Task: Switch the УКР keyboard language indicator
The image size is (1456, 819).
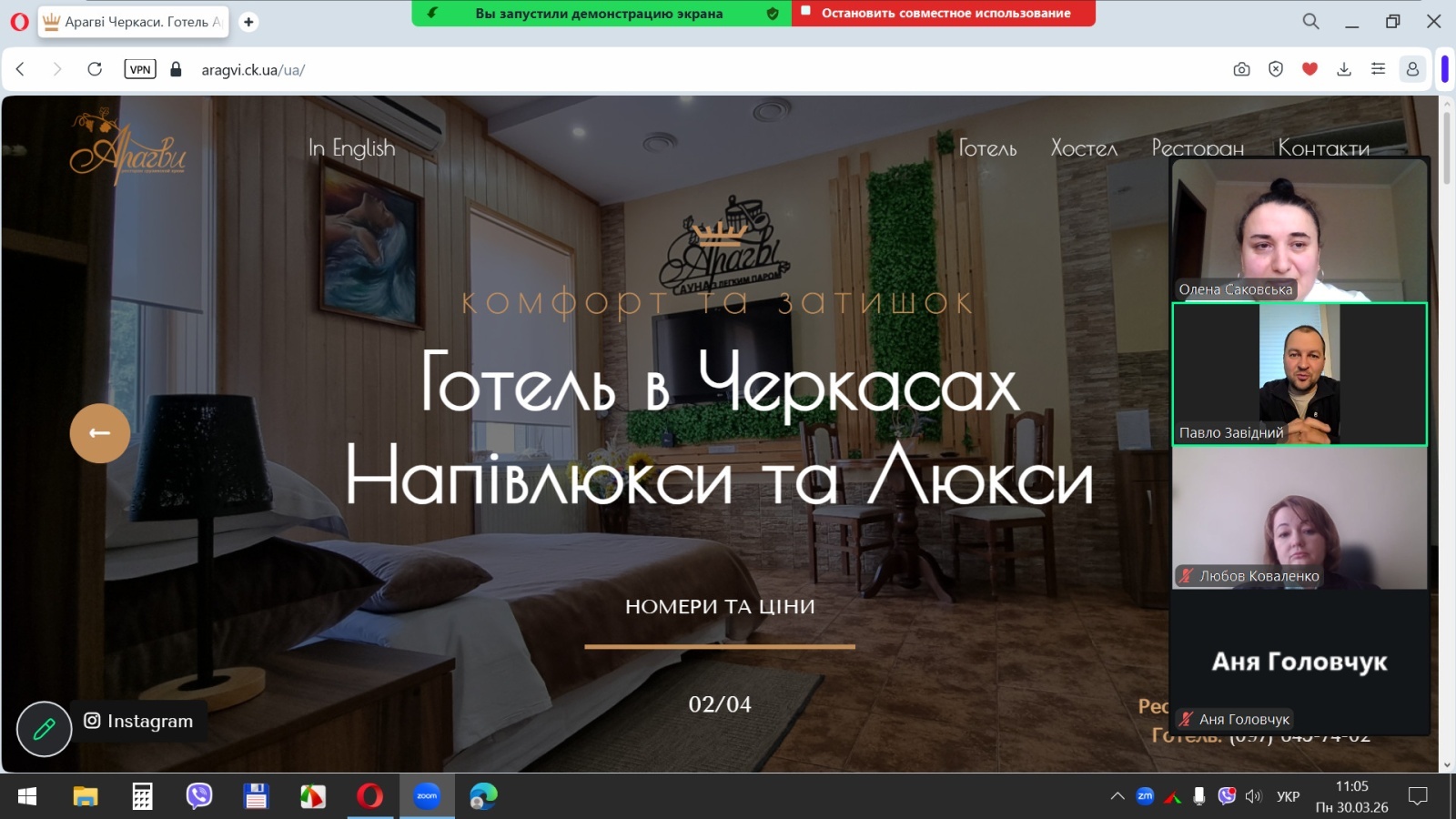Action: pos(1288,796)
